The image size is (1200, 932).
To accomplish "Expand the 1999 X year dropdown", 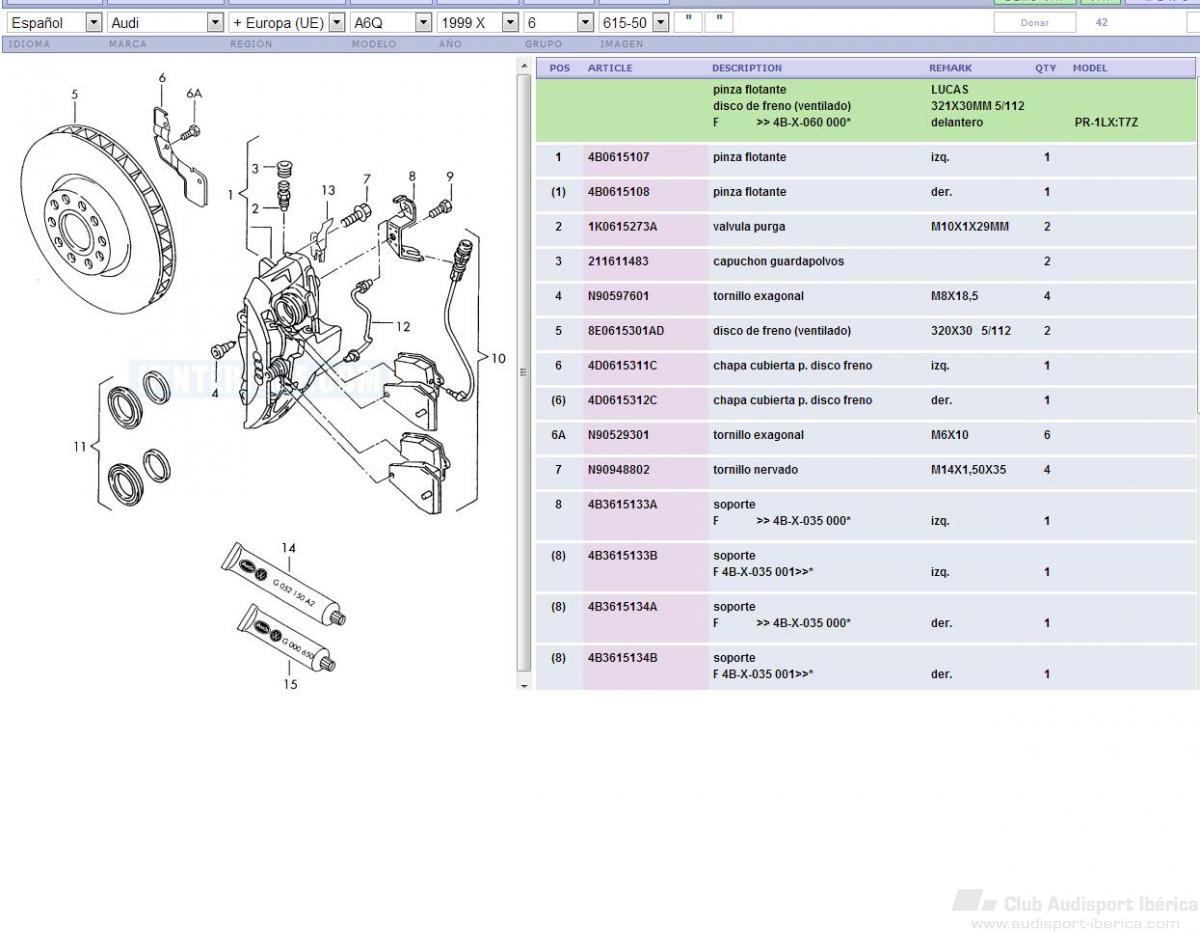I will click(478, 22).
